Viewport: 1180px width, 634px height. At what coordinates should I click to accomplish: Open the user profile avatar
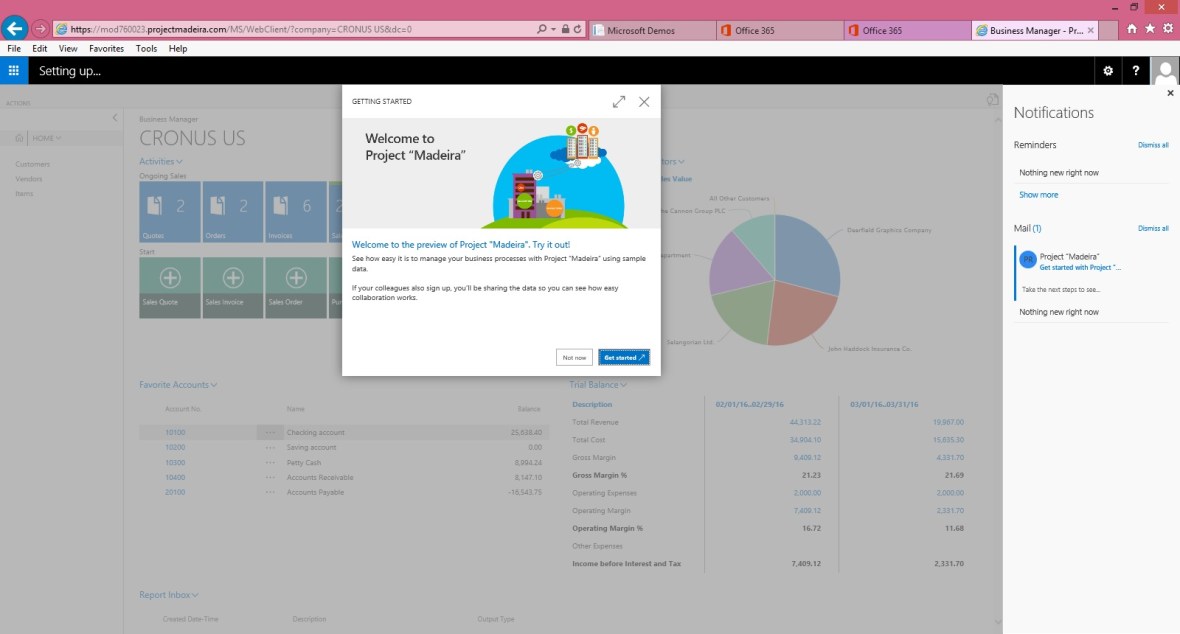point(1165,71)
